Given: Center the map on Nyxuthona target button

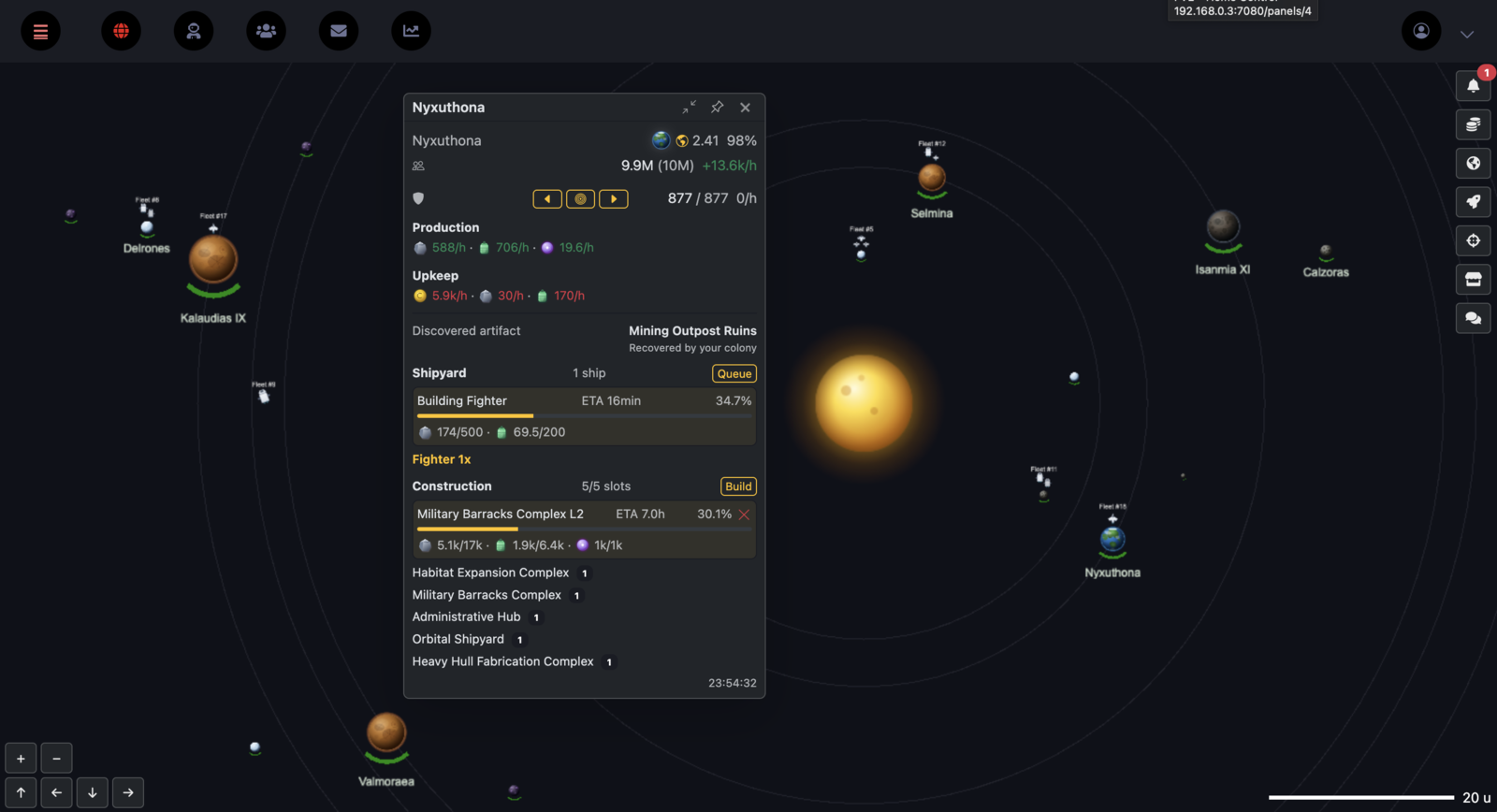Looking at the screenshot, I should (x=580, y=198).
